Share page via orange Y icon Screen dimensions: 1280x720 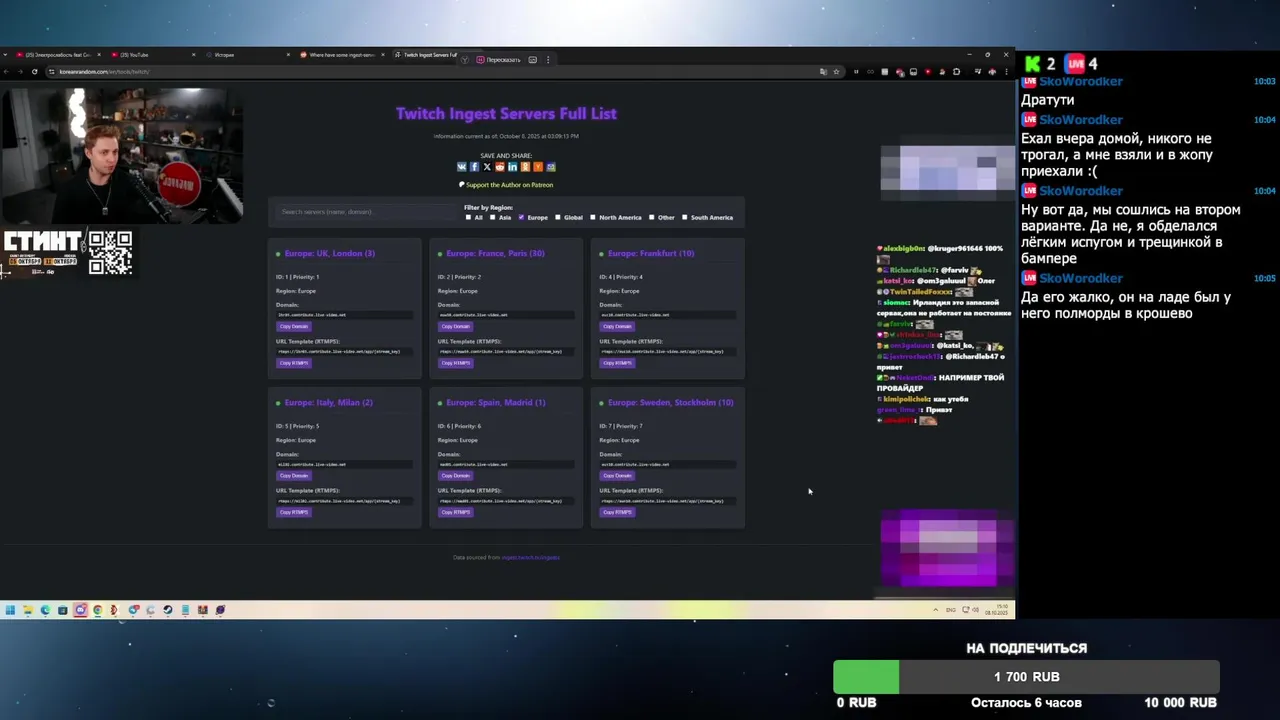coord(538,167)
